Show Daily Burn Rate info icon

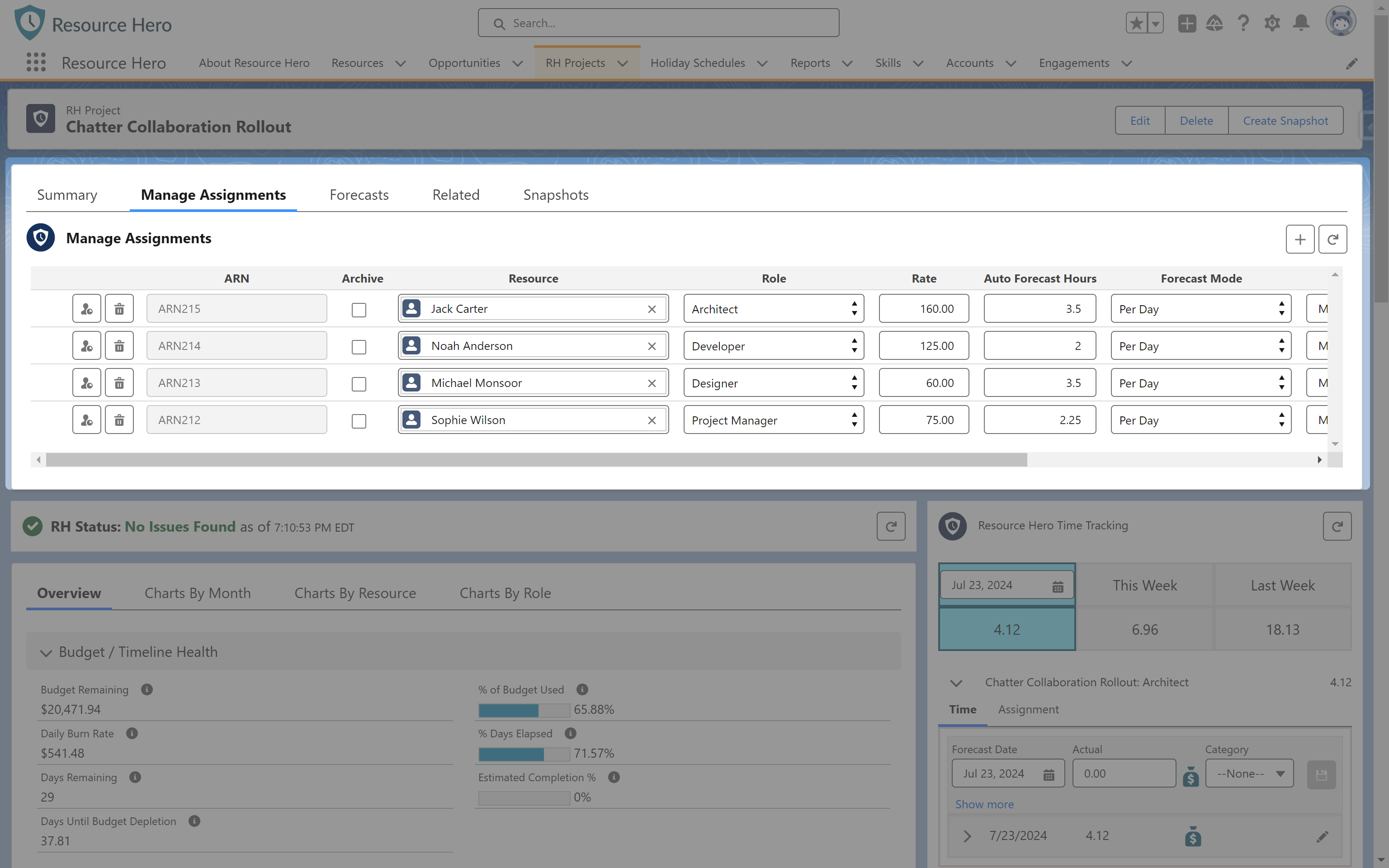click(132, 733)
